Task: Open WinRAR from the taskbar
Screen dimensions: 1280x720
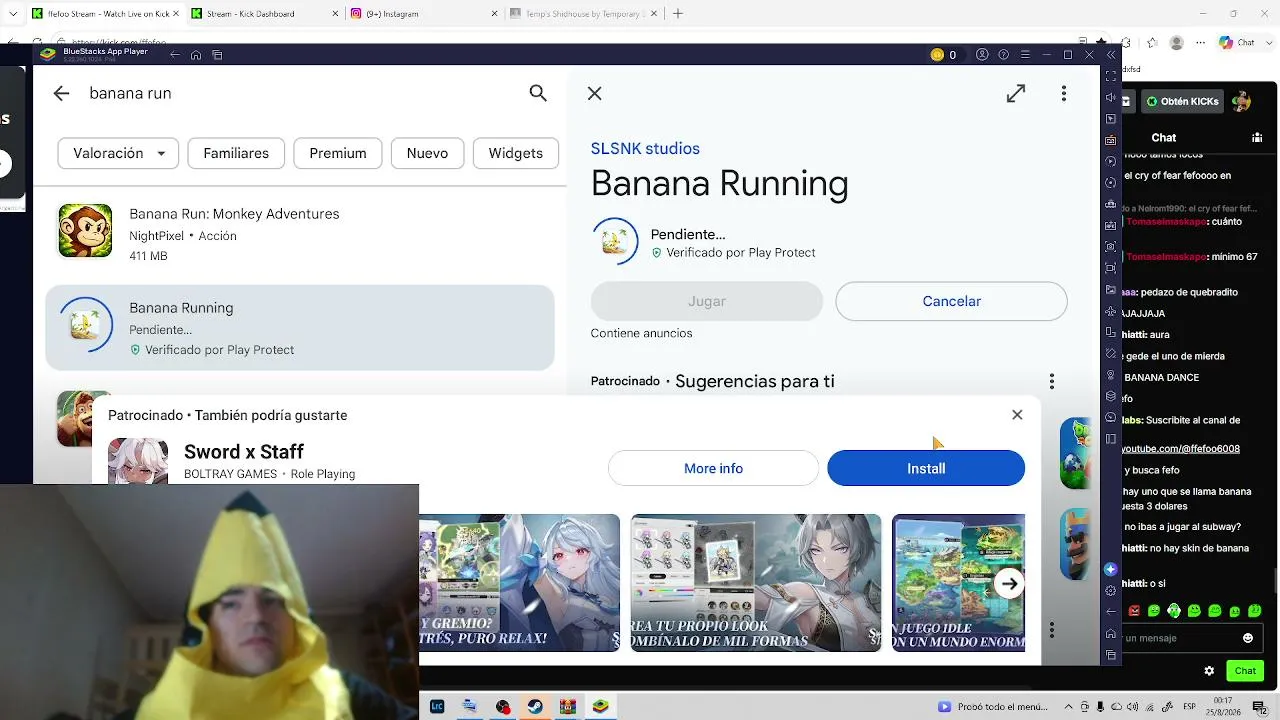Action: pos(568,706)
